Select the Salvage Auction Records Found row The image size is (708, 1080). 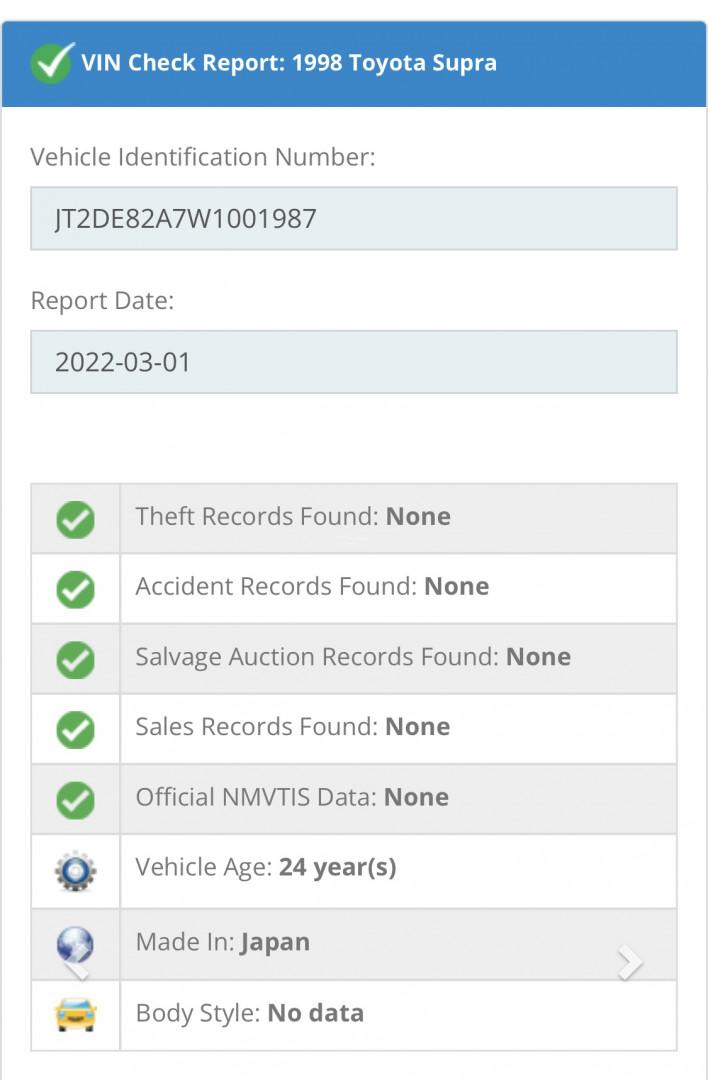[x=397, y=658]
